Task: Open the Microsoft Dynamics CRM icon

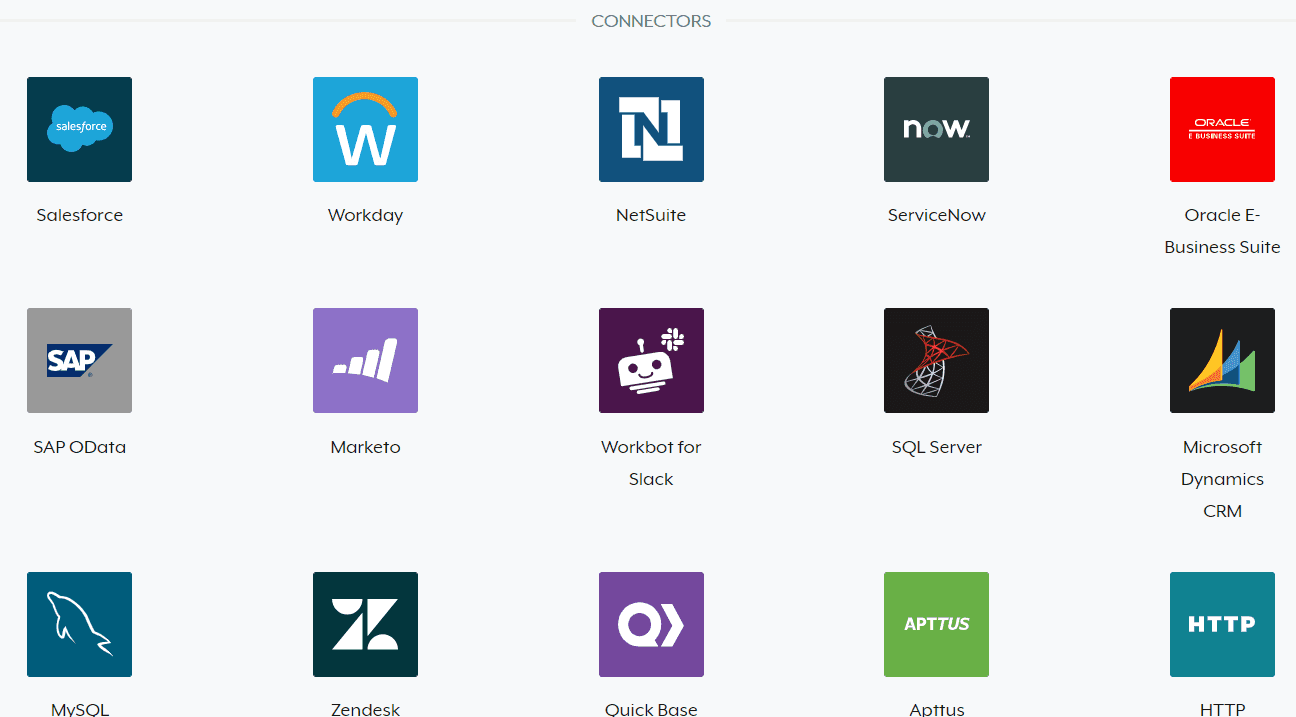Action: pos(1222,360)
